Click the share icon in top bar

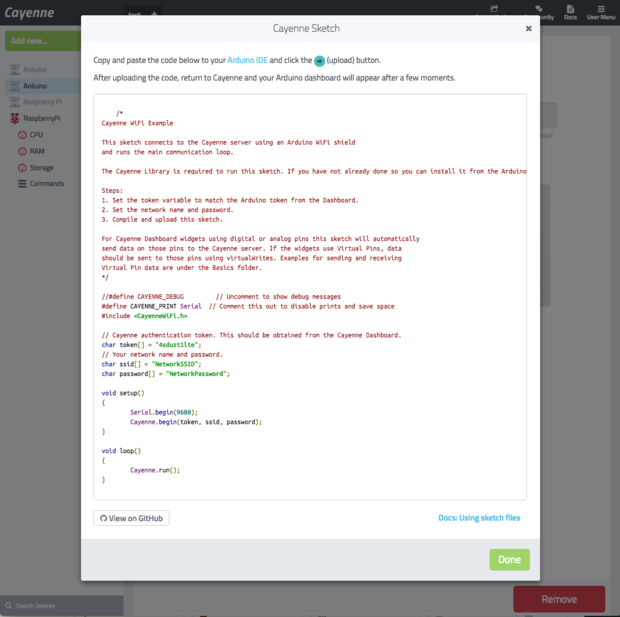click(x=494, y=9)
